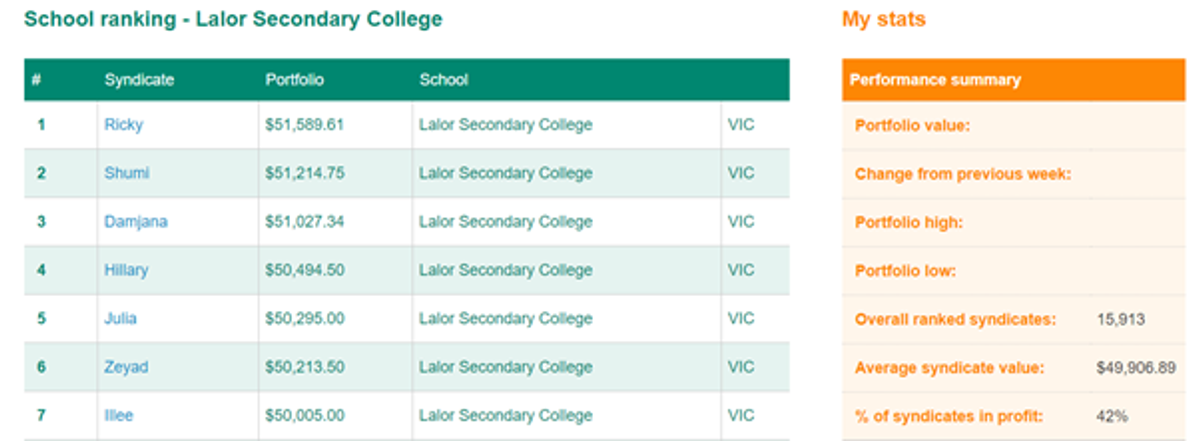Screen dimensions: 1200x441
Task: Select the My stats heading
Action: click(884, 19)
